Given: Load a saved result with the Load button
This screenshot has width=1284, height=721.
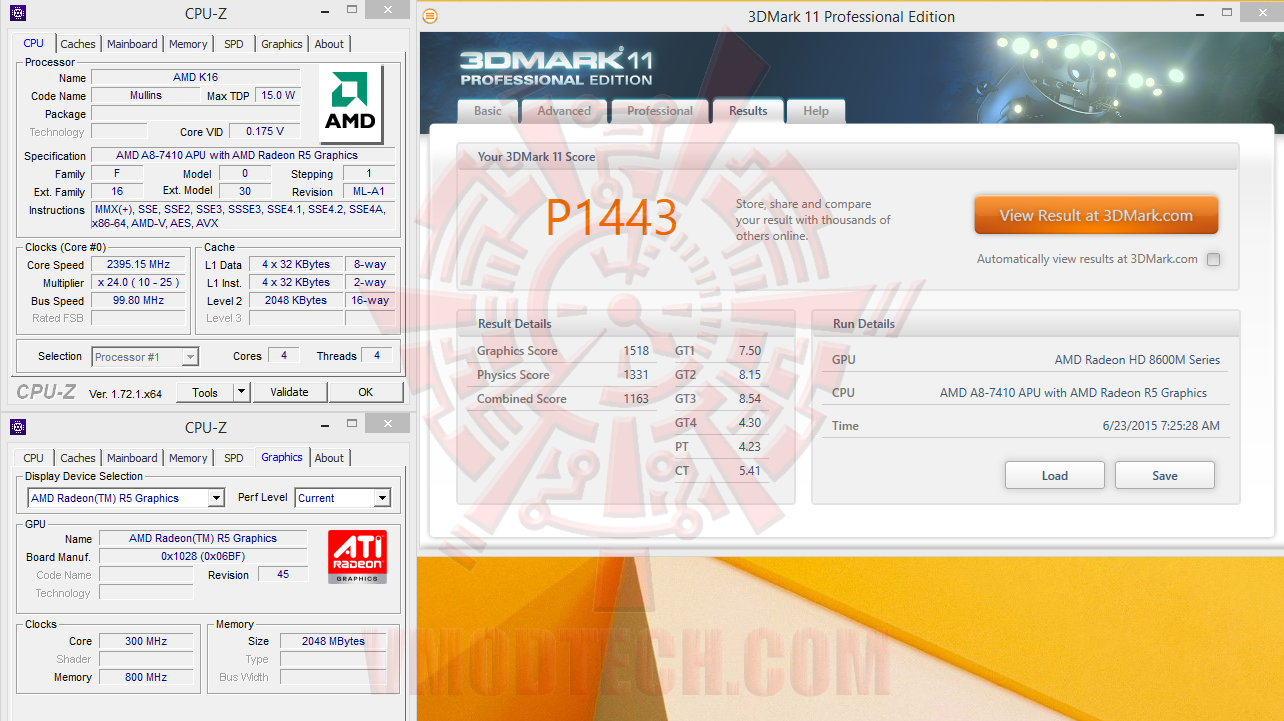Looking at the screenshot, I should click(1055, 475).
